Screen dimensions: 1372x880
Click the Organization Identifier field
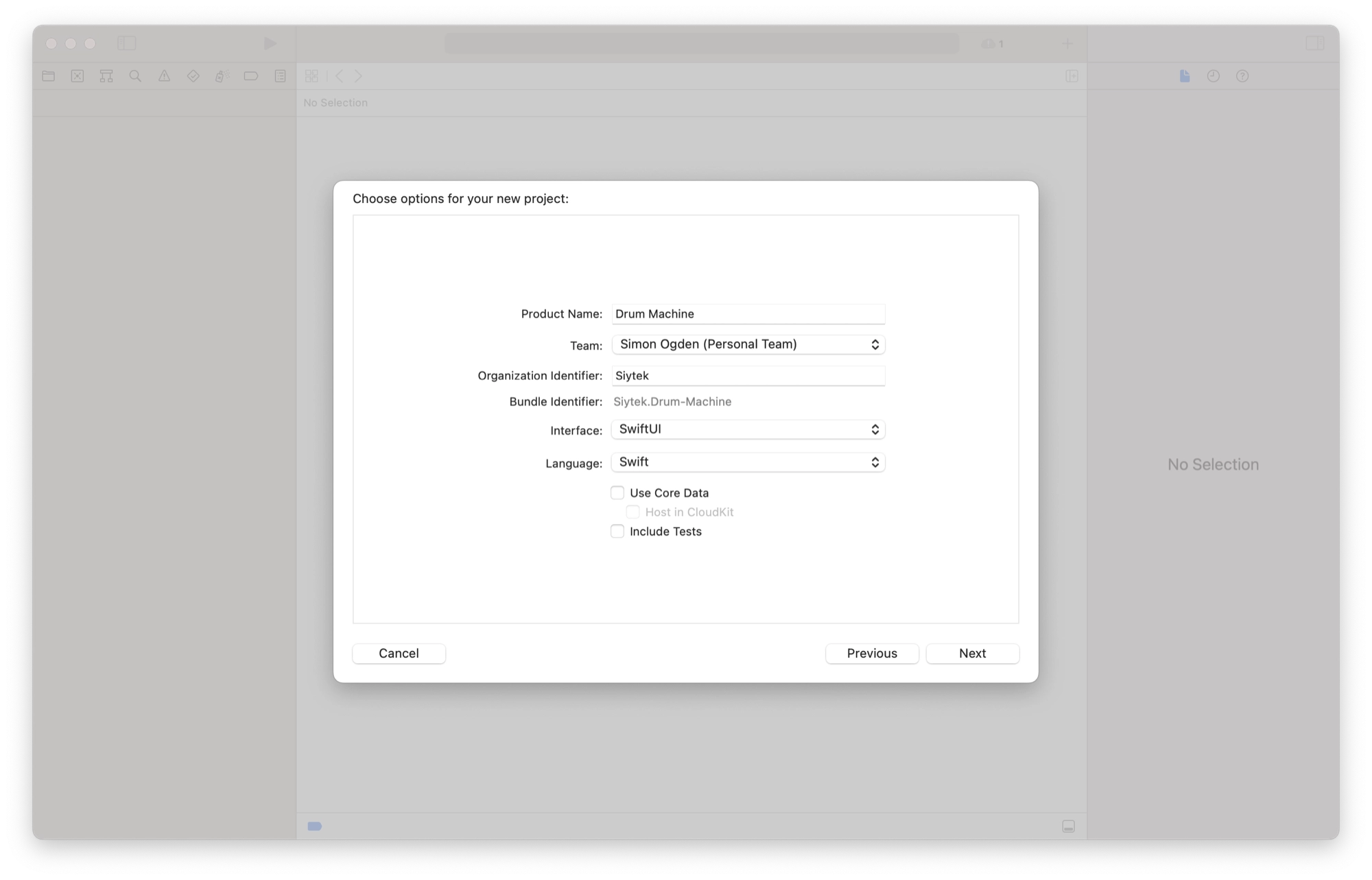(x=748, y=376)
